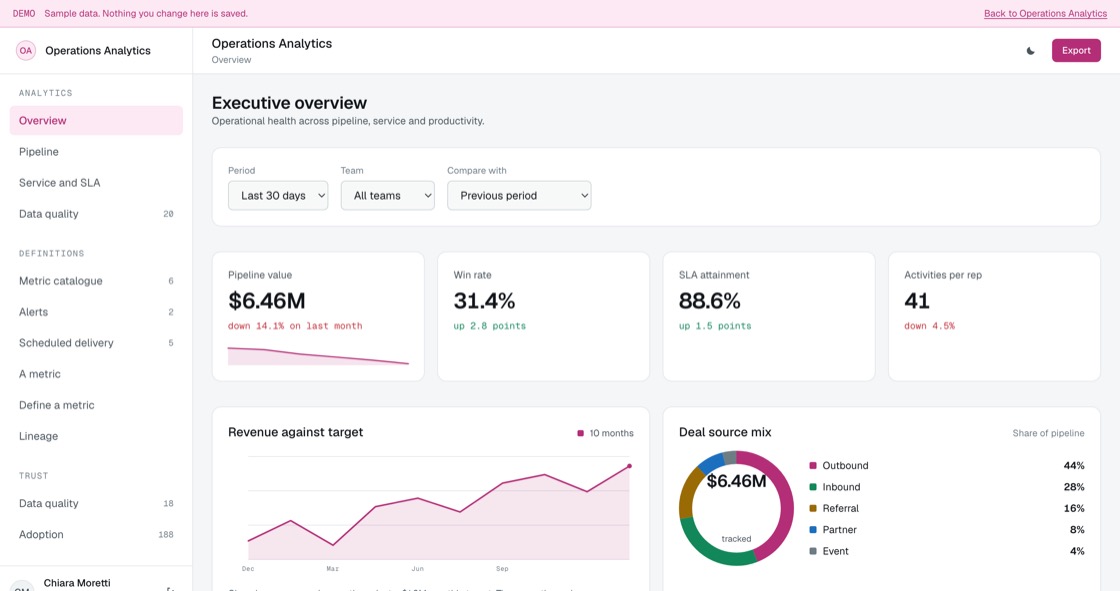
Task: Click the Share of pipeline label
Action: tap(1048, 433)
